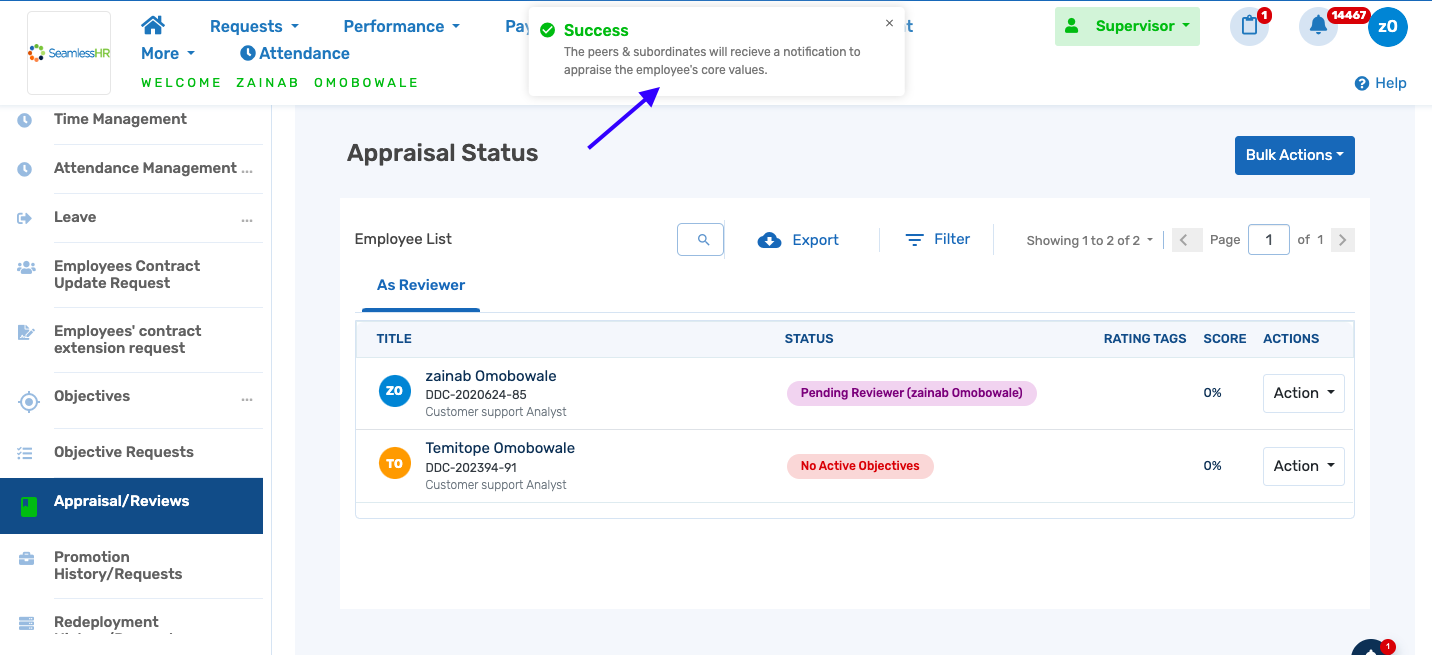Open the clipboard tasks icon
Viewport: 1432px width, 655px height.
click(1249, 26)
